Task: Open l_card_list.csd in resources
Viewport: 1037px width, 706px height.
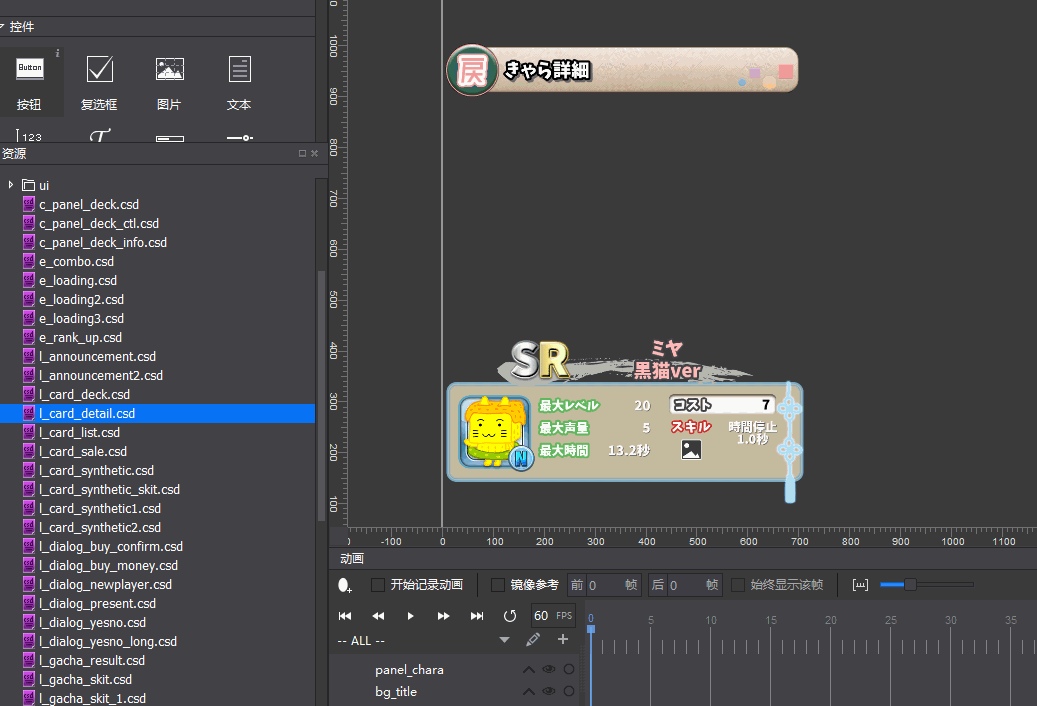Action: click(x=79, y=432)
